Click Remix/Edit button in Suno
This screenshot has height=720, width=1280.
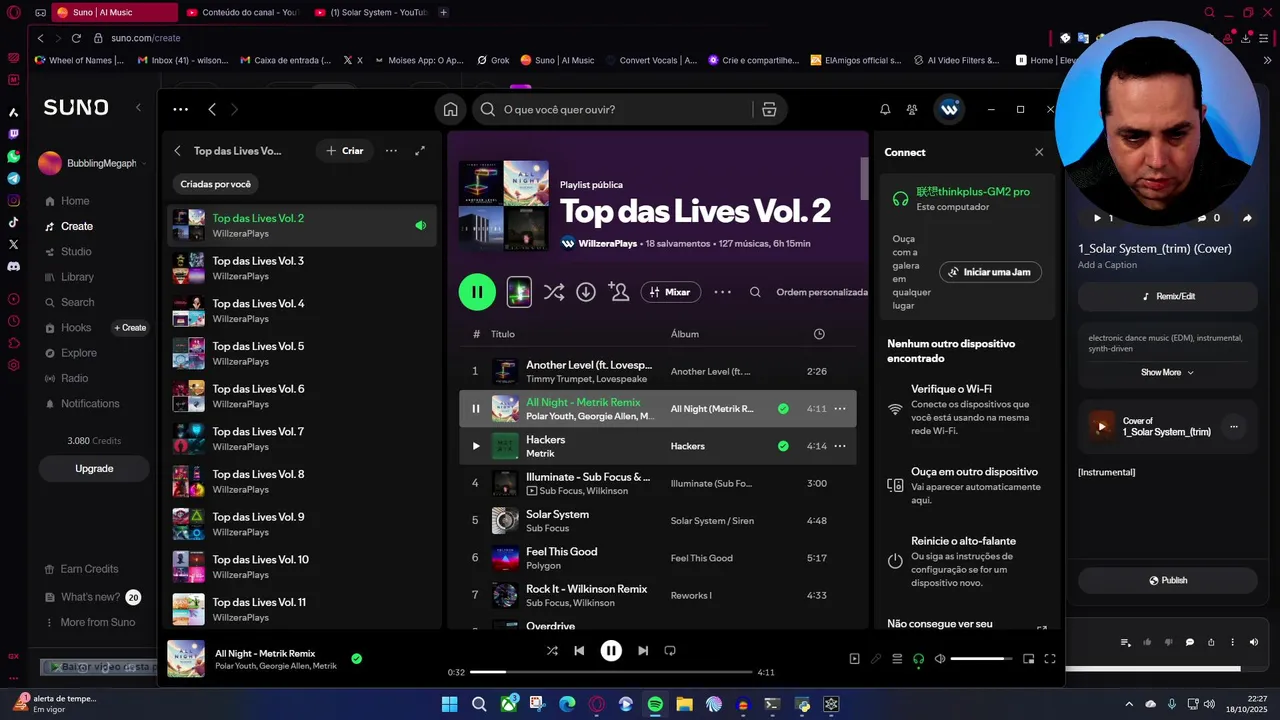[1167, 296]
